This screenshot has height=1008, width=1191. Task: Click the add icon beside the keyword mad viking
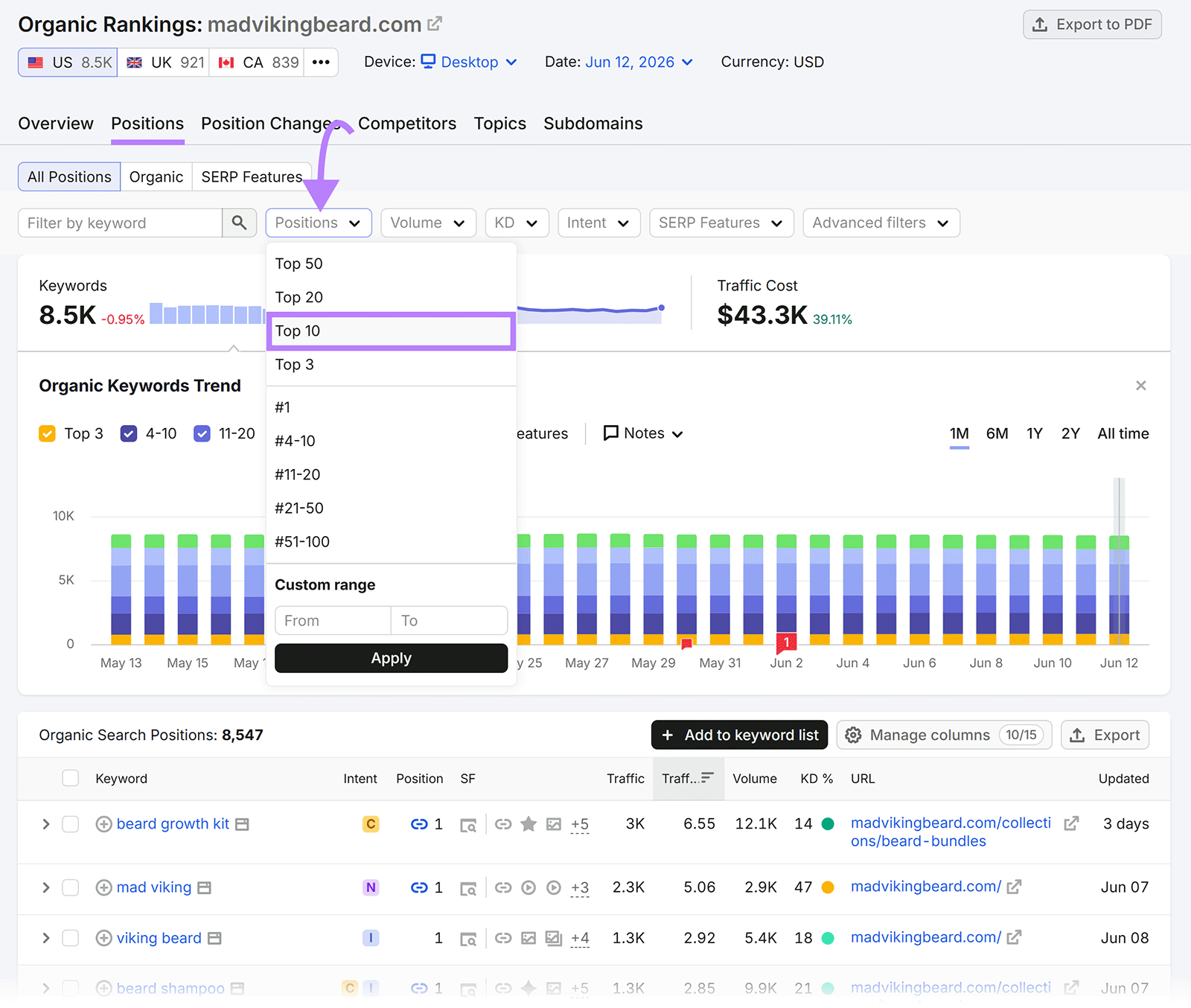[x=104, y=887]
